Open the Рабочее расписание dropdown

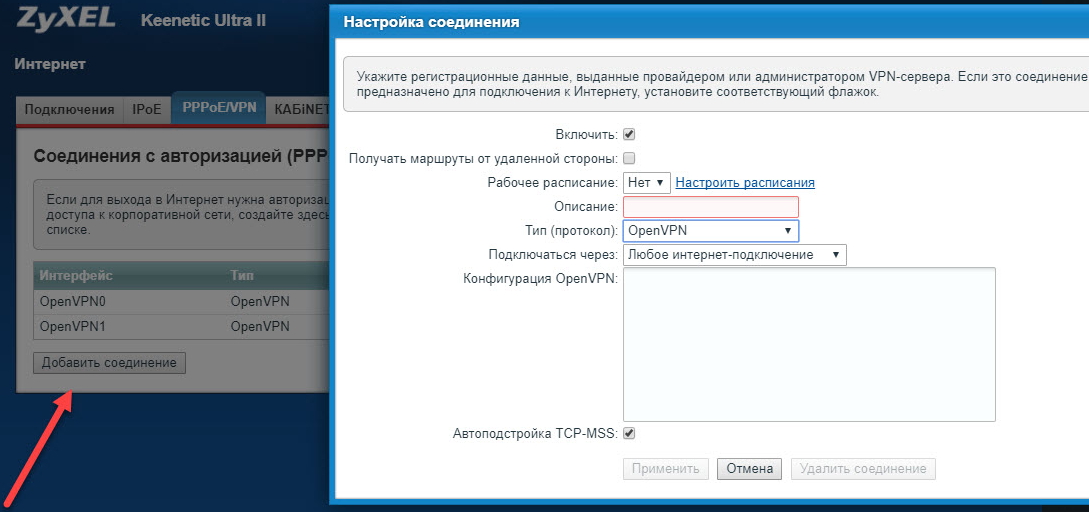[646, 183]
